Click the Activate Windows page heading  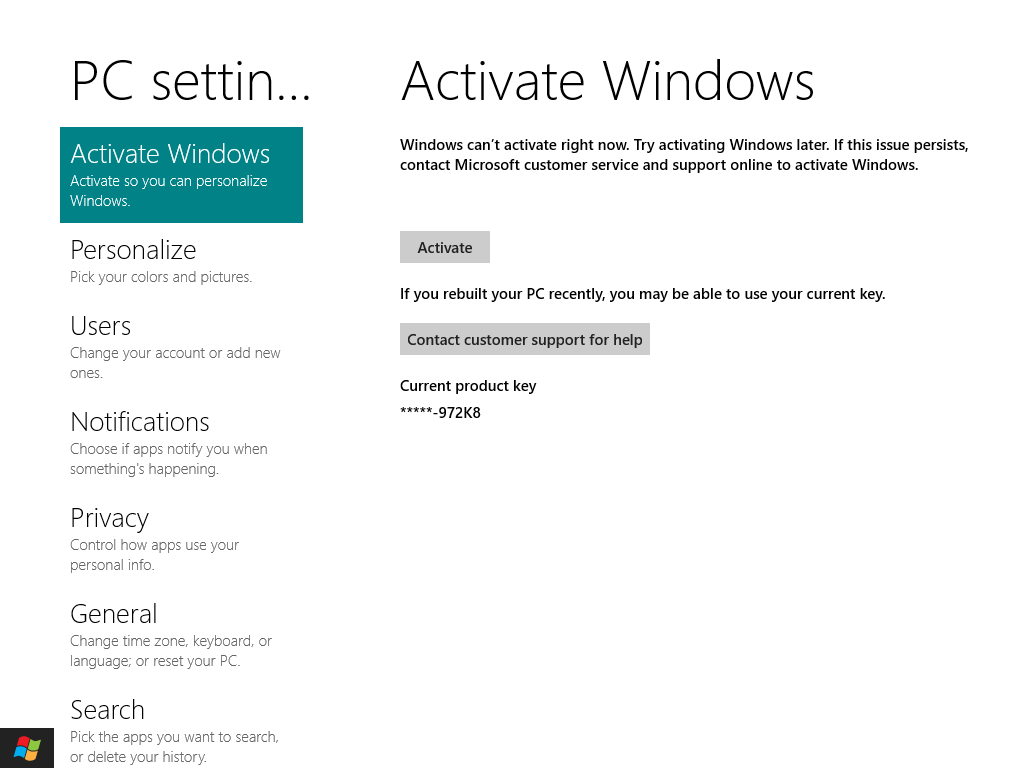[608, 81]
